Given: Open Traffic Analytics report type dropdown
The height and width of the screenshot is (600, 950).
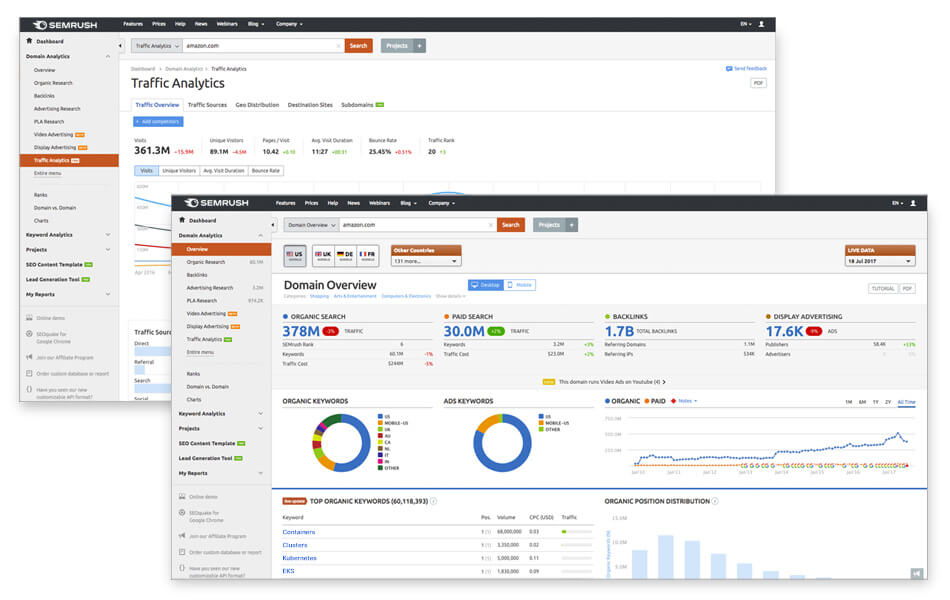Looking at the screenshot, I should click(x=157, y=46).
